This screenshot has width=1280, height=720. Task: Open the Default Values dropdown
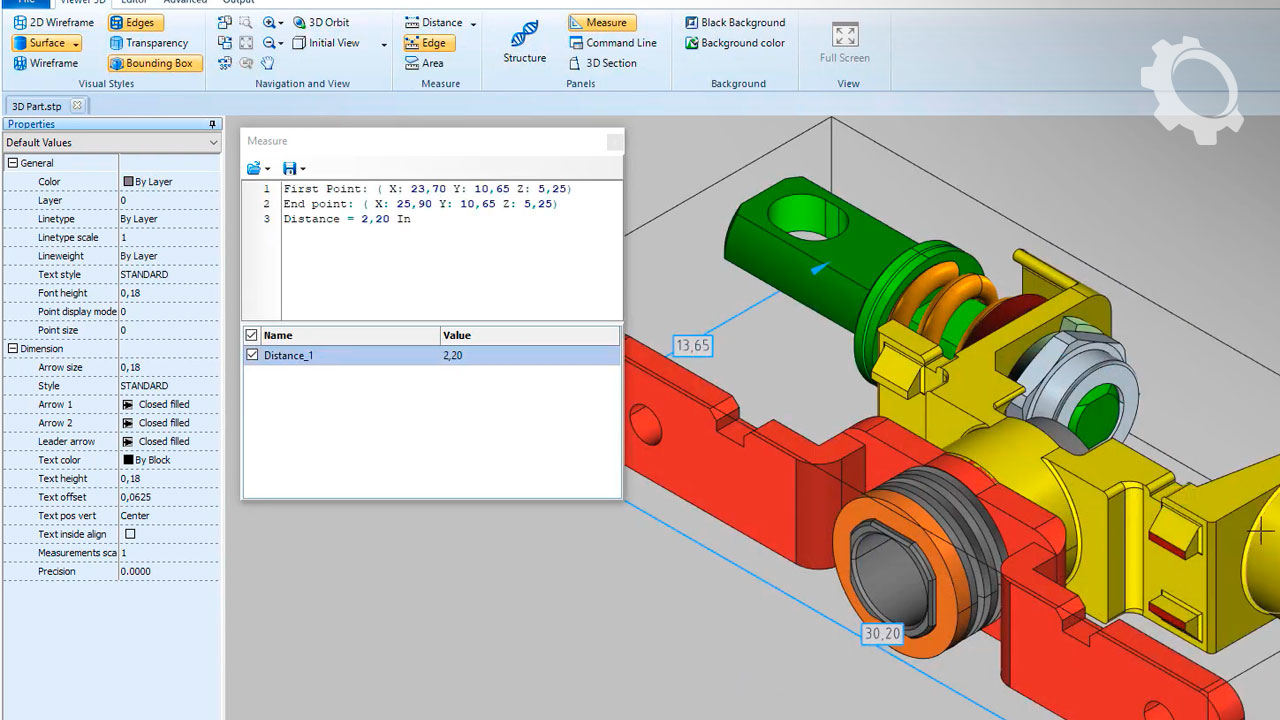[x=111, y=143]
